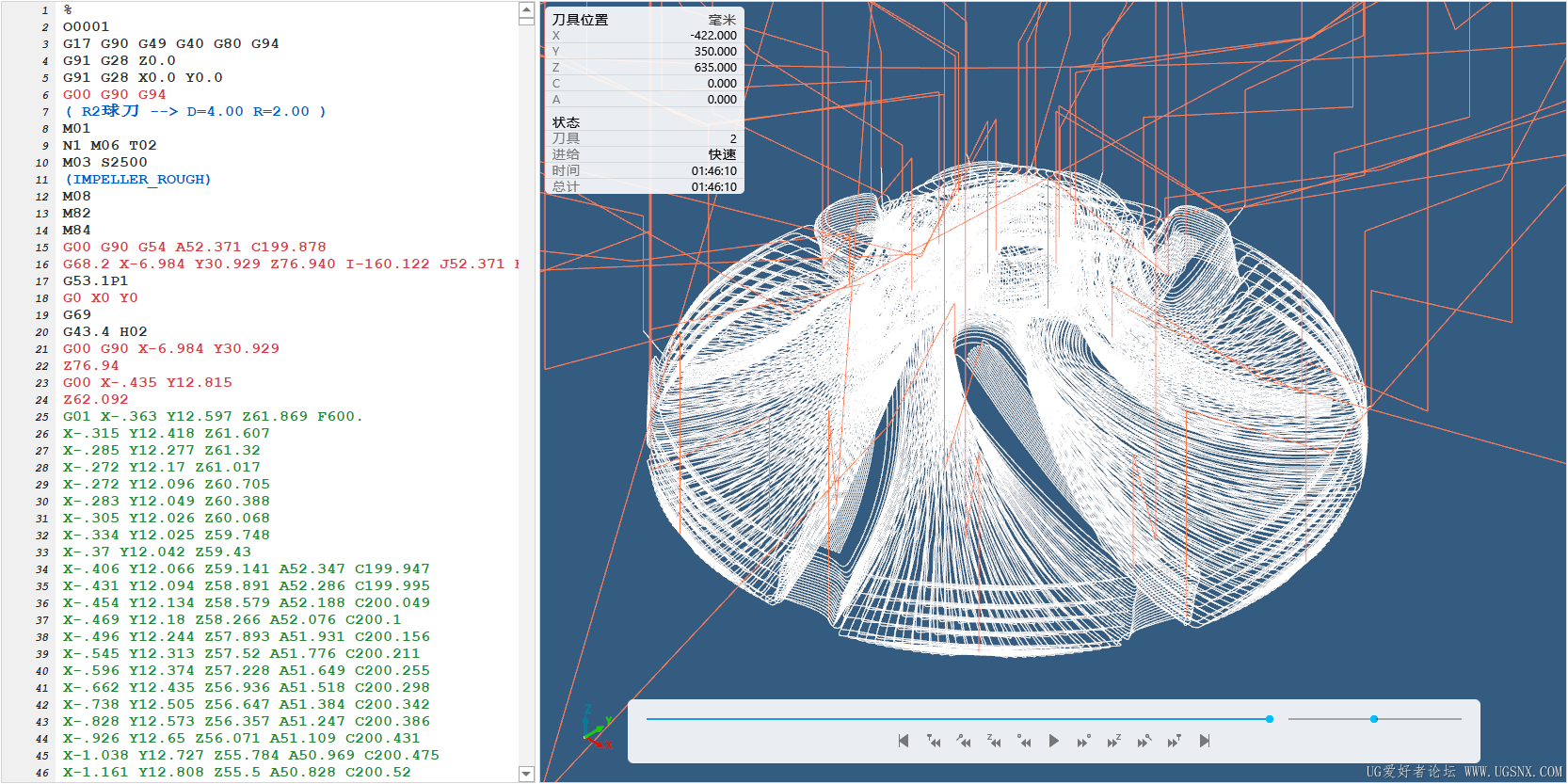
Task: Click the status header '状态'
Action: pos(566,122)
